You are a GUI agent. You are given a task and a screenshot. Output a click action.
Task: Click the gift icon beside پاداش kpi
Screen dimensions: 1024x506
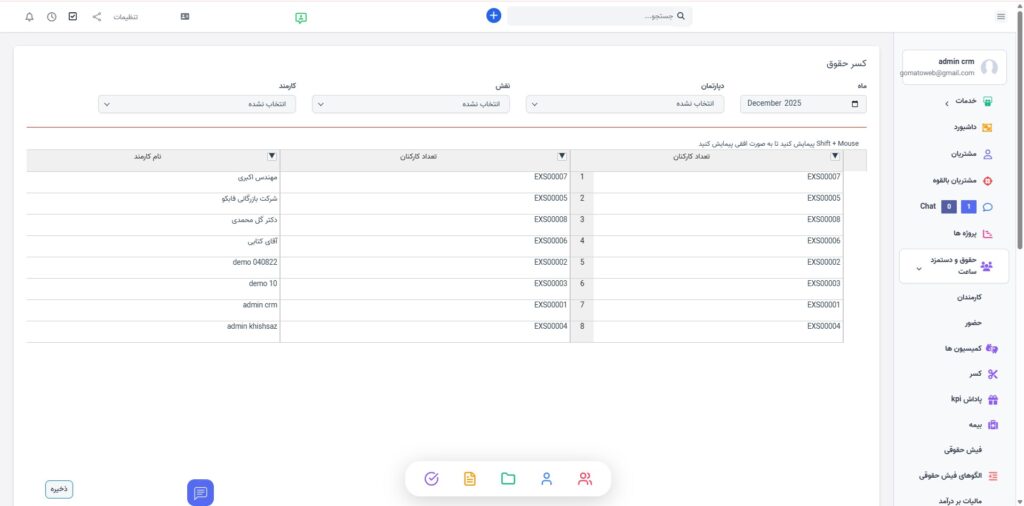pos(993,400)
